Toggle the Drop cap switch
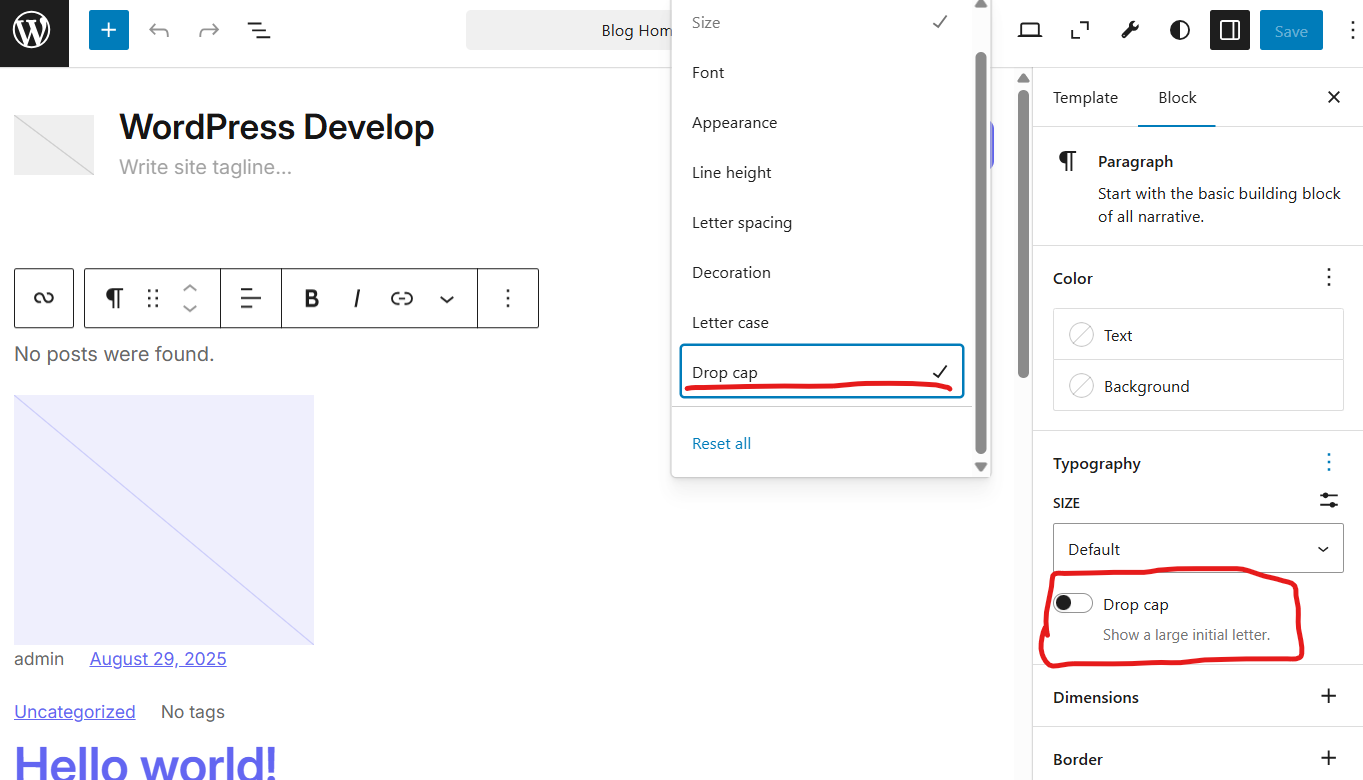The image size is (1363, 780). point(1073,603)
